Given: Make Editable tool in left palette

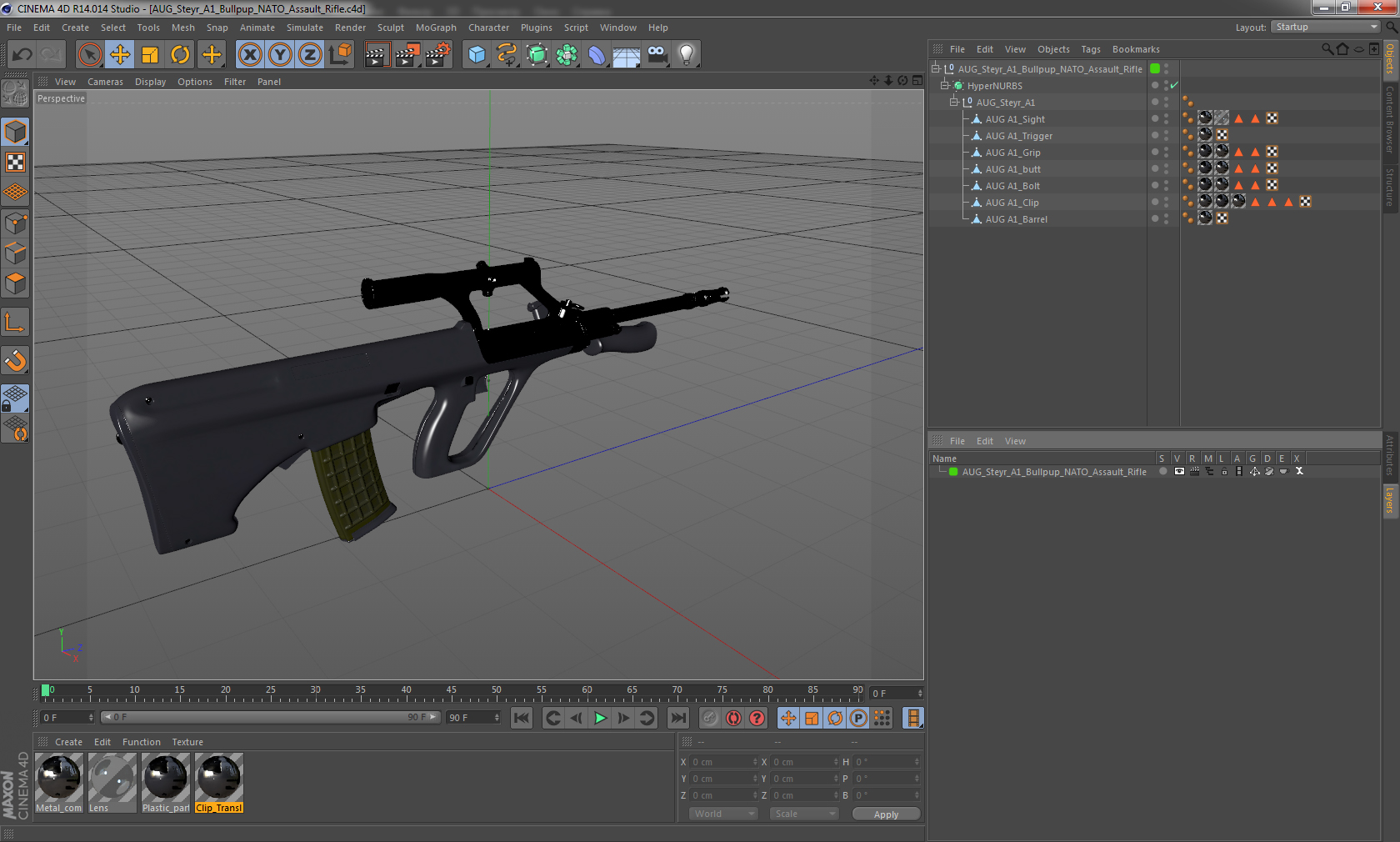Looking at the screenshot, I should click(15, 93).
